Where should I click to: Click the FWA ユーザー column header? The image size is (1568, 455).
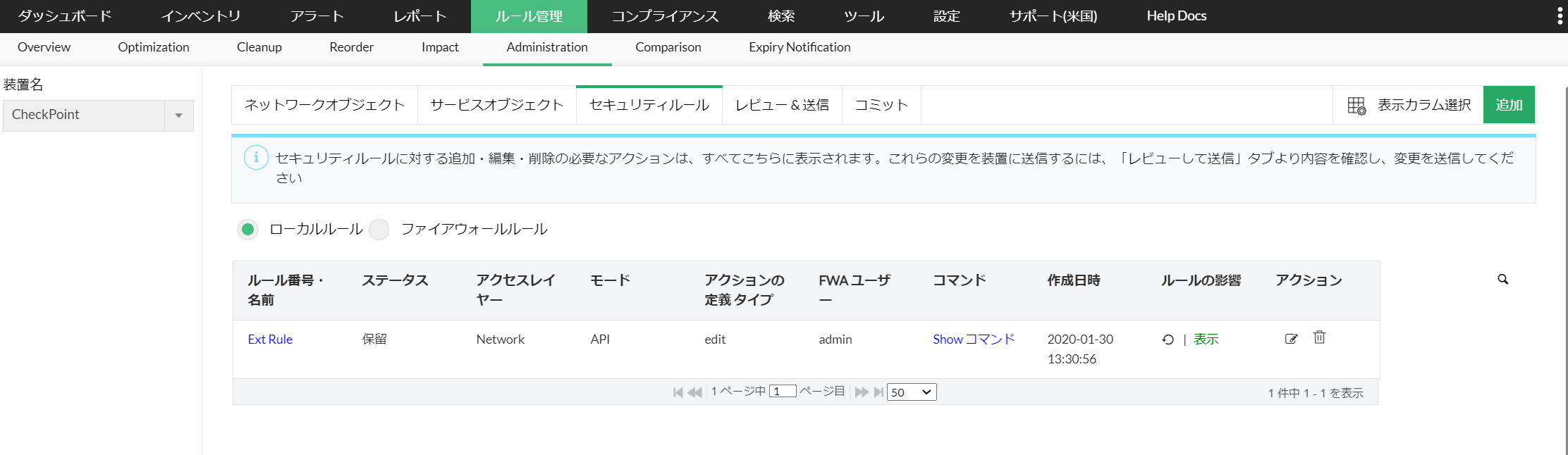[x=855, y=290]
